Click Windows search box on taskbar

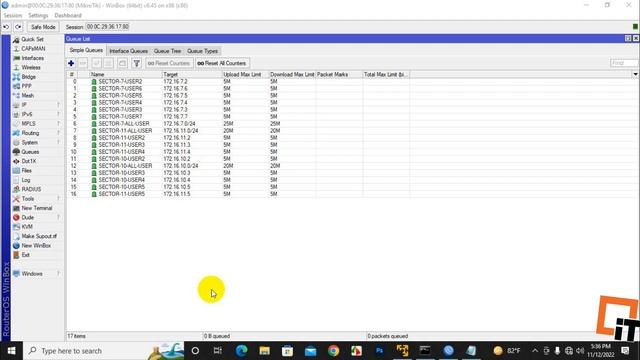(104, 351)
